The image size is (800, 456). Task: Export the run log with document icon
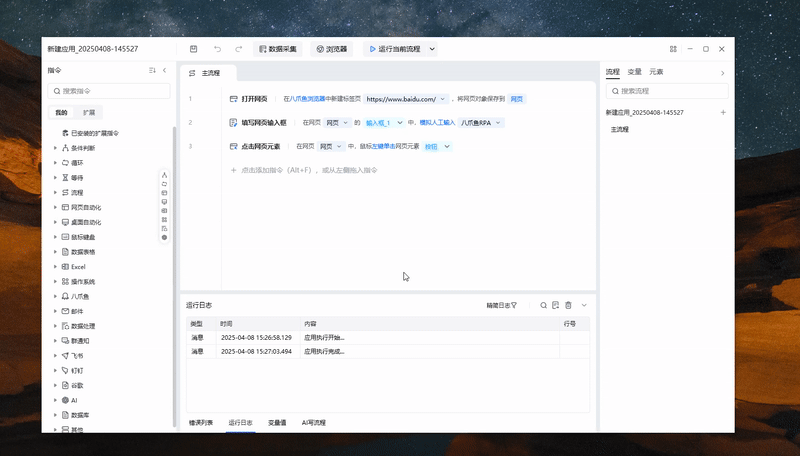point(556,305)
